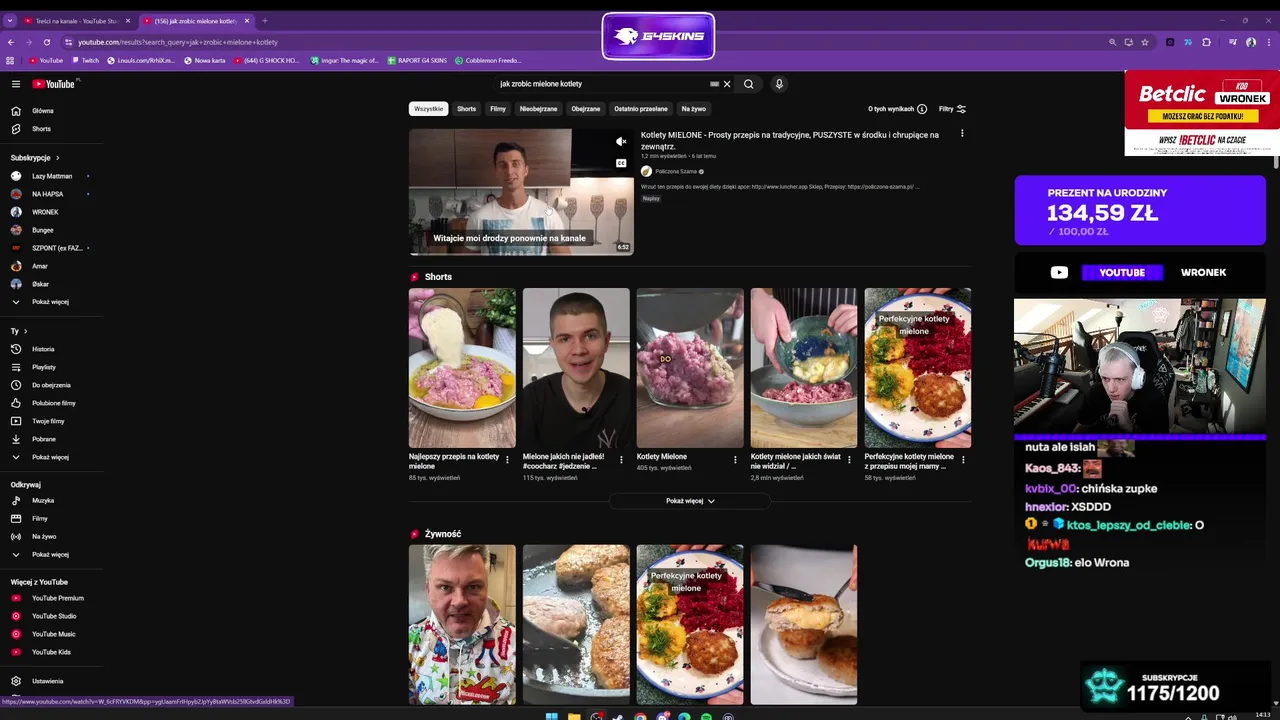
Task: Start voice search with the microphone icon
Action: click(x=779, y=84)
